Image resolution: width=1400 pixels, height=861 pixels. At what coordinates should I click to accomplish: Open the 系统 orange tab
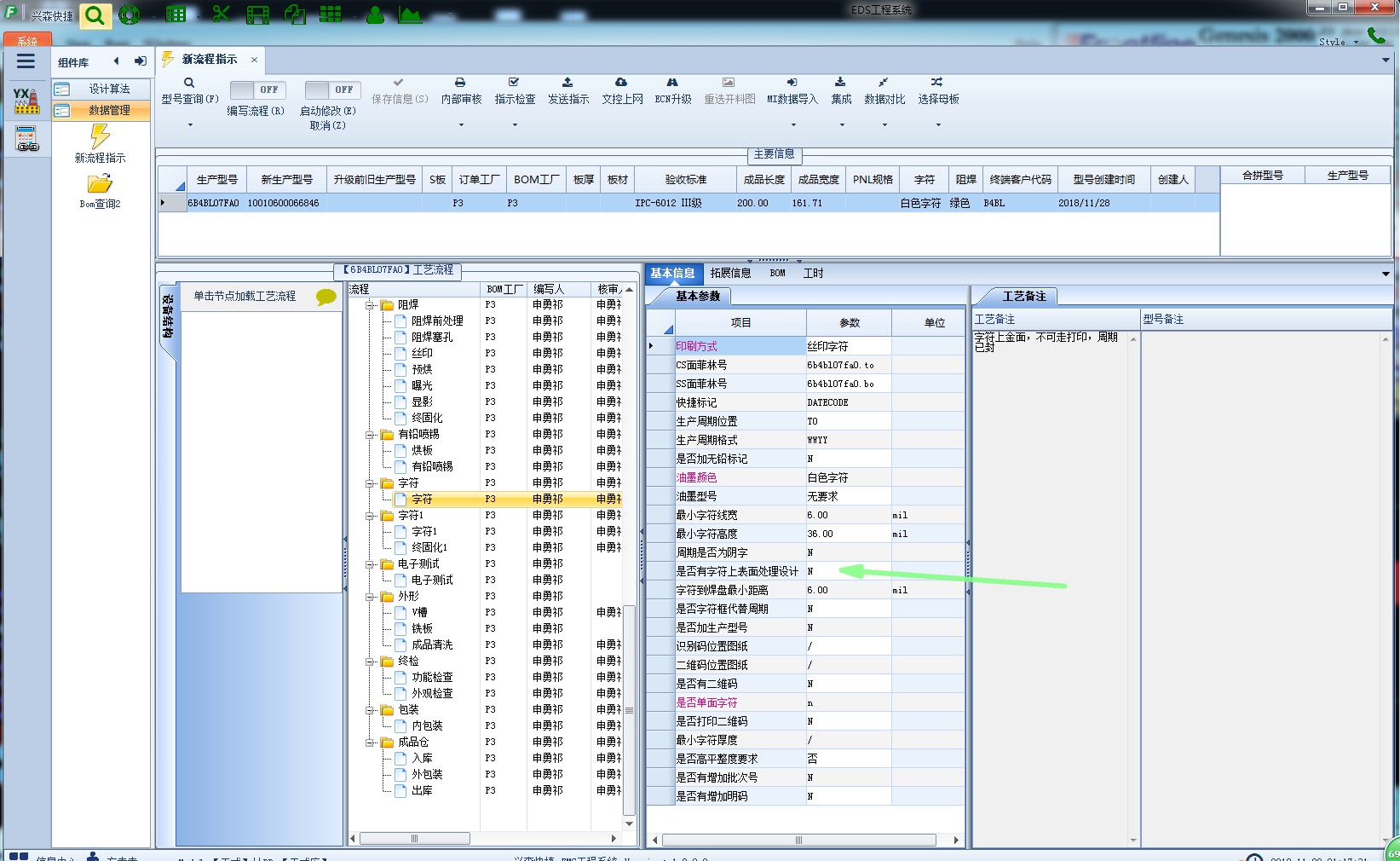[28, 40]
